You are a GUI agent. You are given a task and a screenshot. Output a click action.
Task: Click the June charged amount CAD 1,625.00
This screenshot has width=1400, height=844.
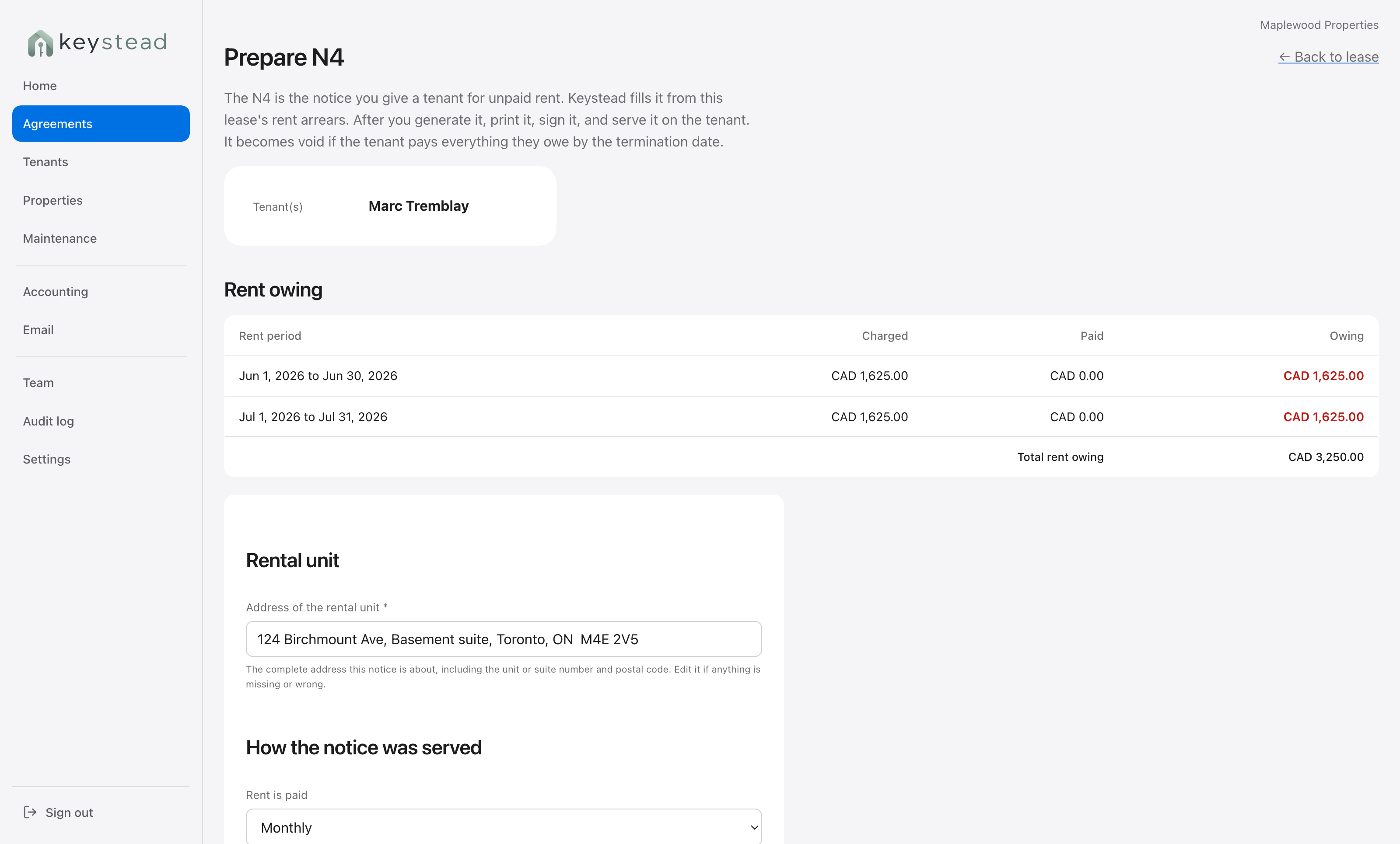869,375
